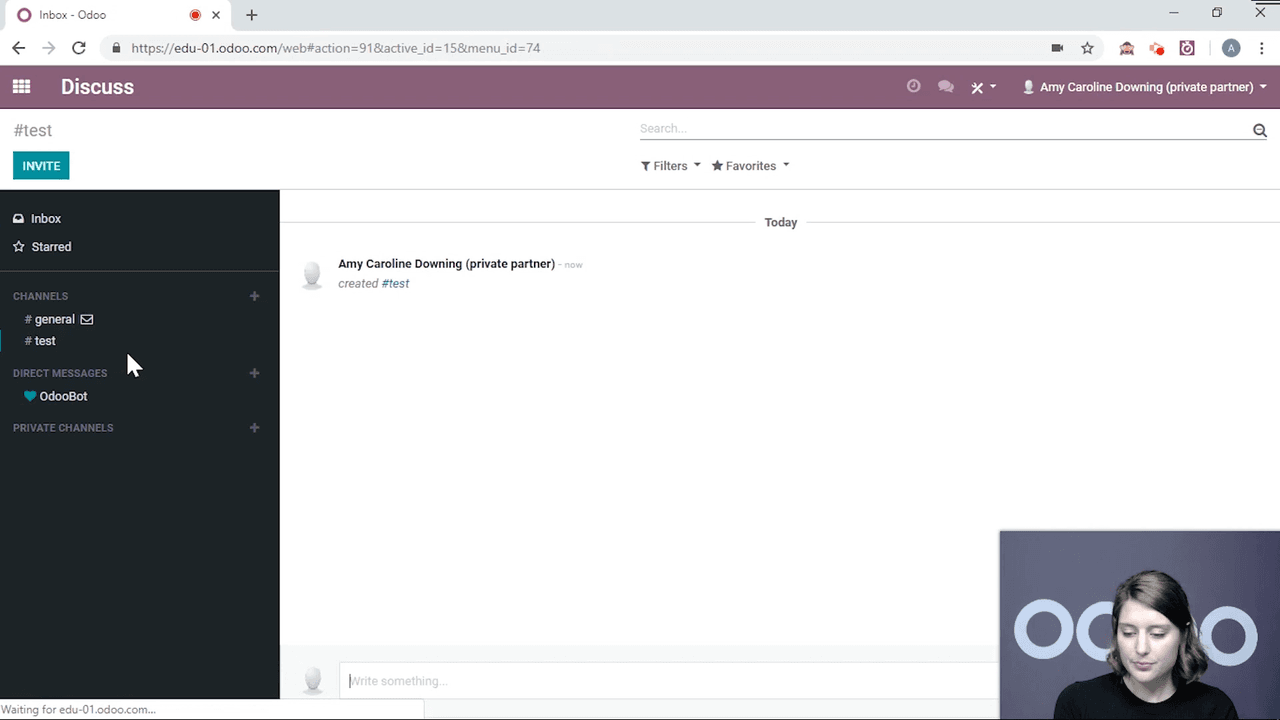
Task: Bookmark this page with the star icon
Action: [x=1087, y=48]
